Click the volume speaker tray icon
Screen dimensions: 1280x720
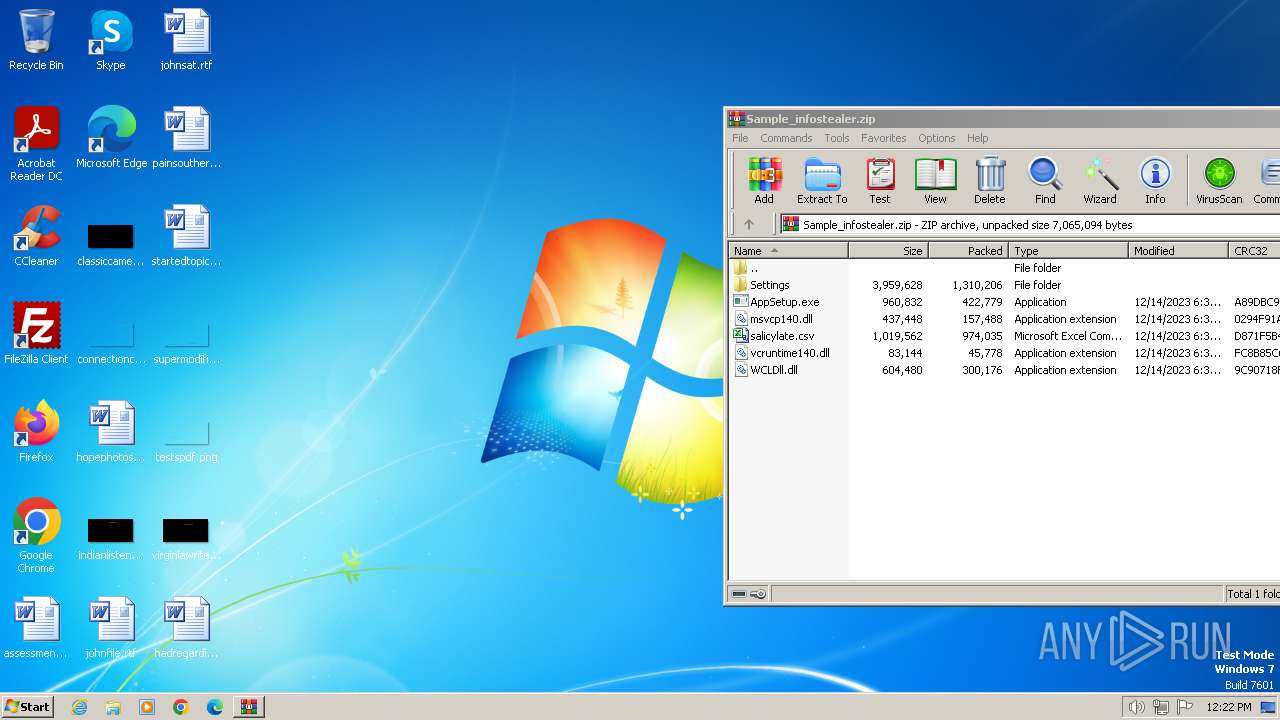(1136, 707)
